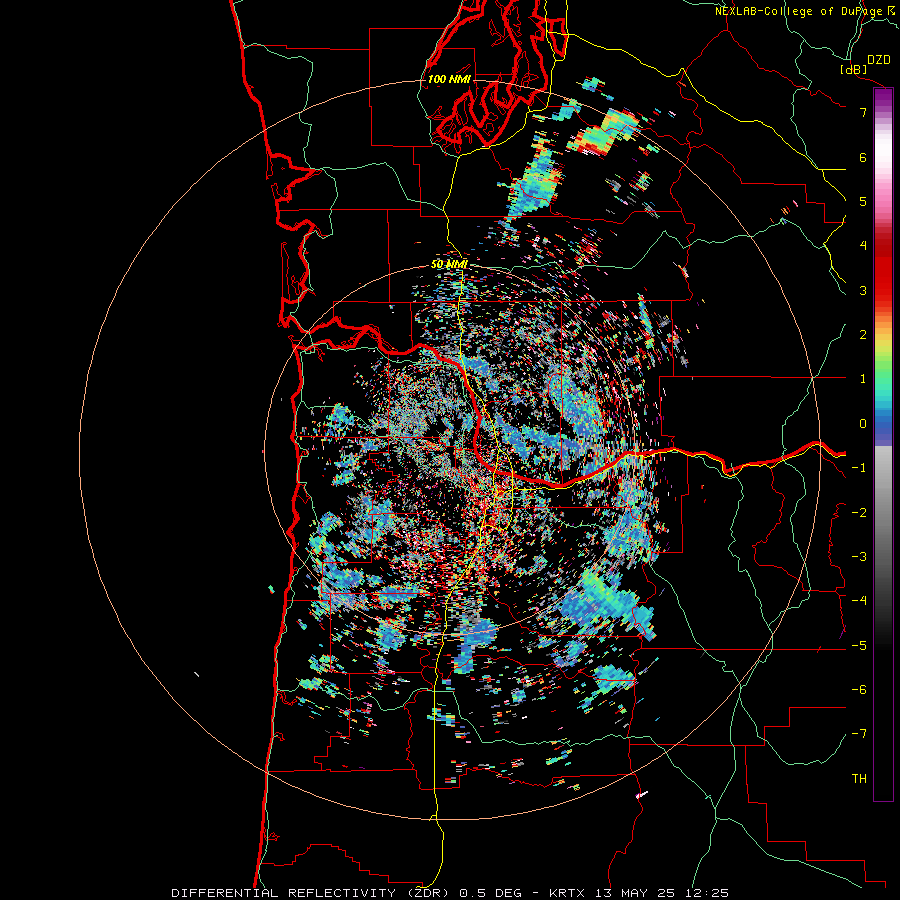Select the positive 1 dB scale label
The image size is (900, 900).
tap(863, 379)
